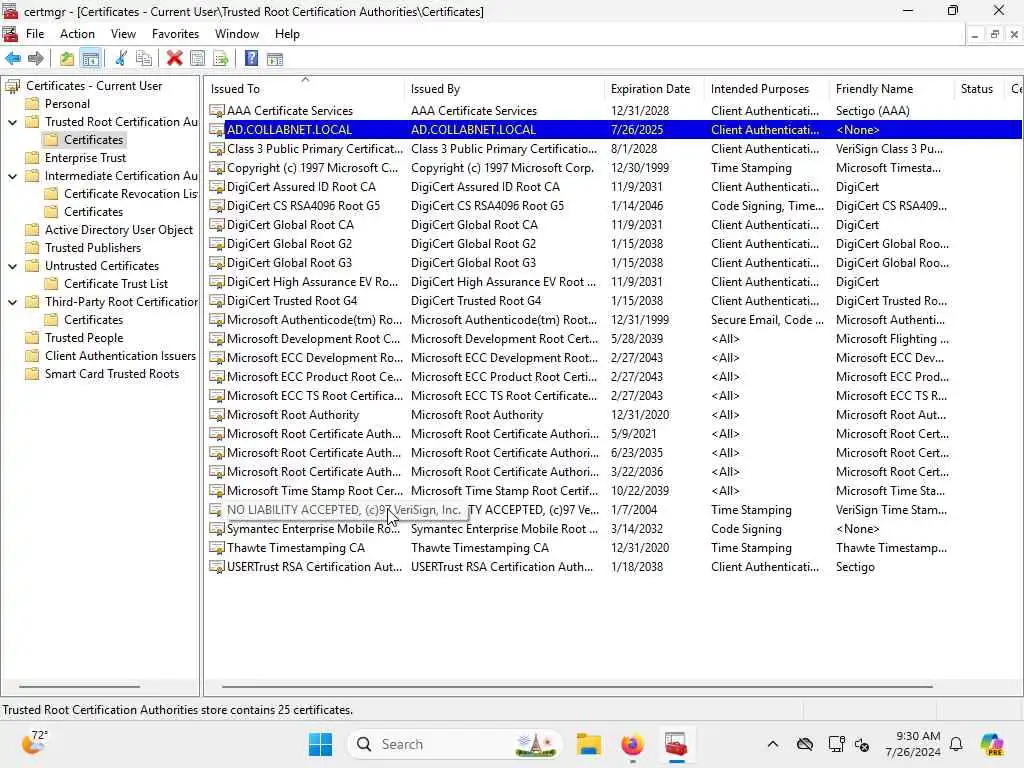
Task: Click the taskbar Search box
Action: pyautogui.click(x=455, y=744)
